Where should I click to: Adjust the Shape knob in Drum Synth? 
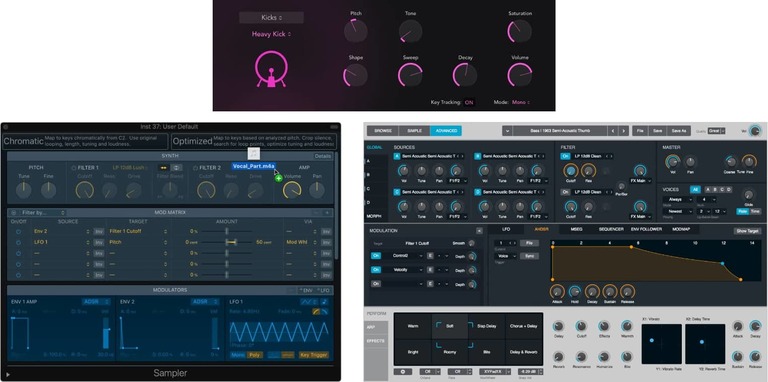[x=356, y=75]
